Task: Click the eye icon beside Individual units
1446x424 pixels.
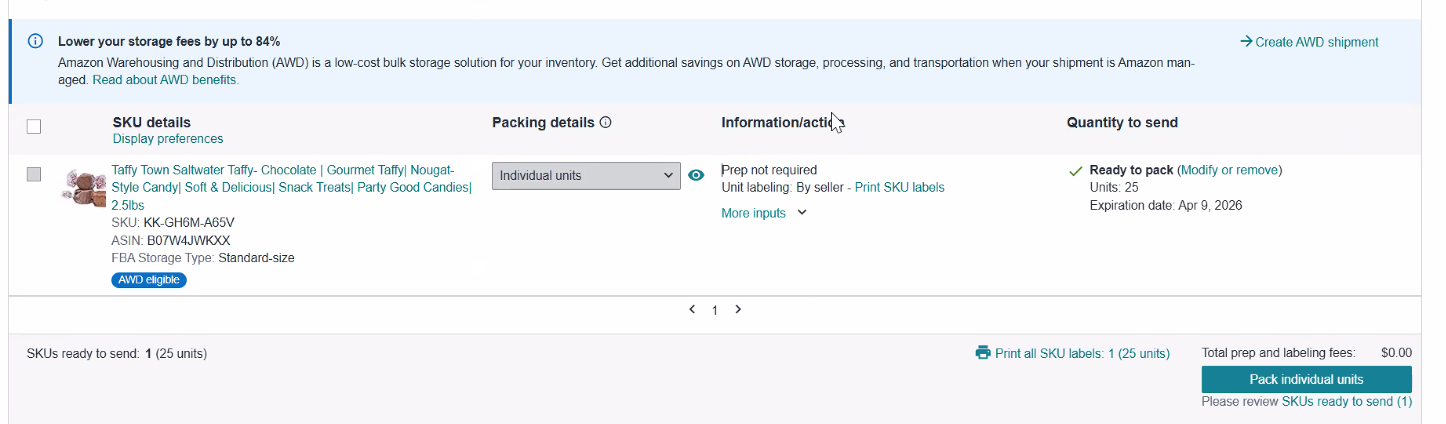Action: click(697, 175)
